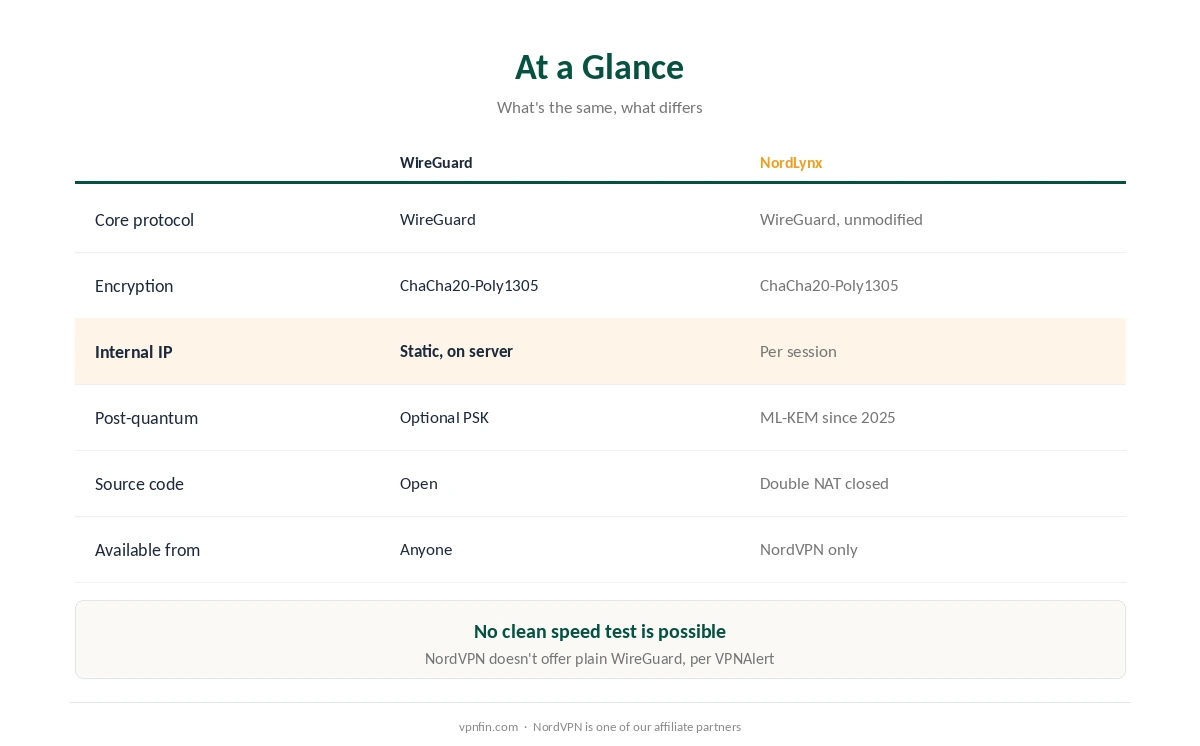The width and height of the screenshot is (1200, 746).
Task: Click the VPNAlert note in the callout
Action: click(x=599, y=658)
